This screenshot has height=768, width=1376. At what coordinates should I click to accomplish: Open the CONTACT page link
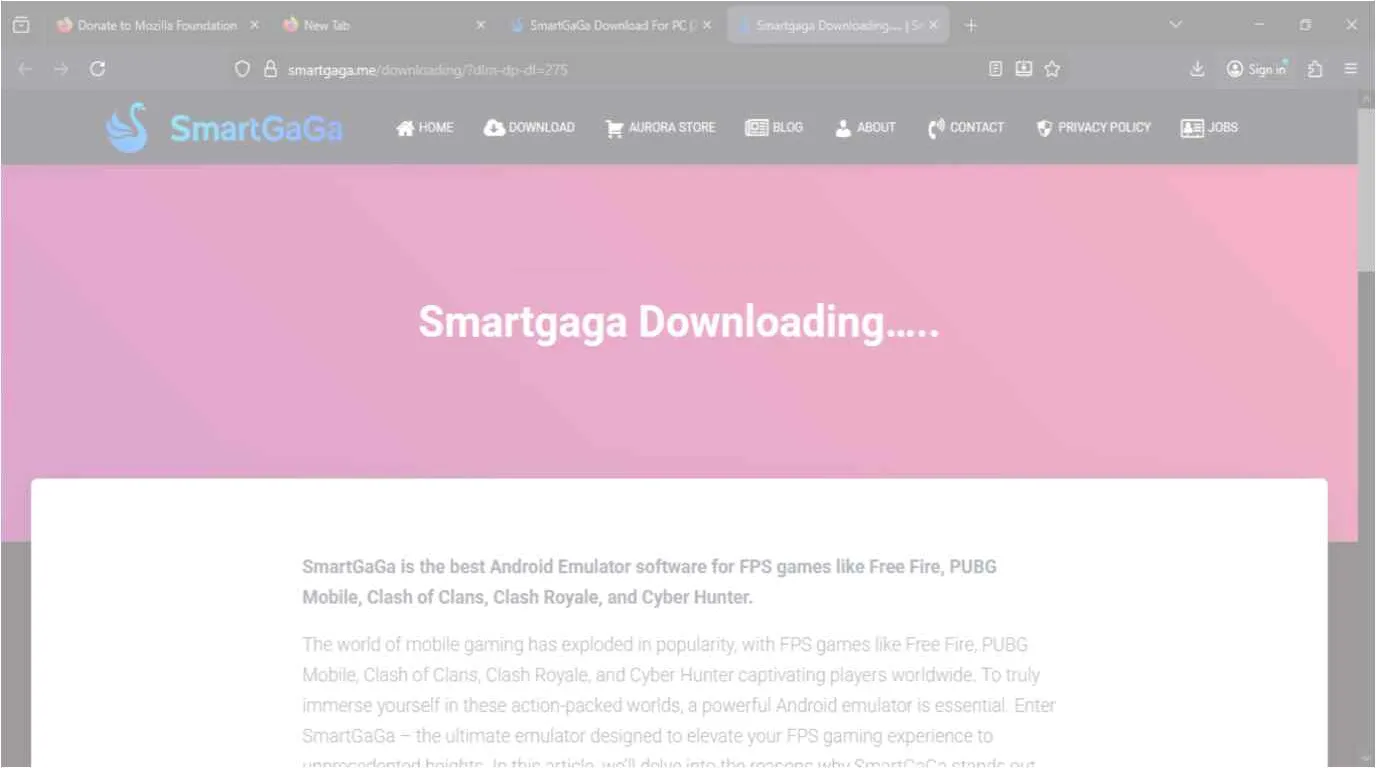point(966,128)
